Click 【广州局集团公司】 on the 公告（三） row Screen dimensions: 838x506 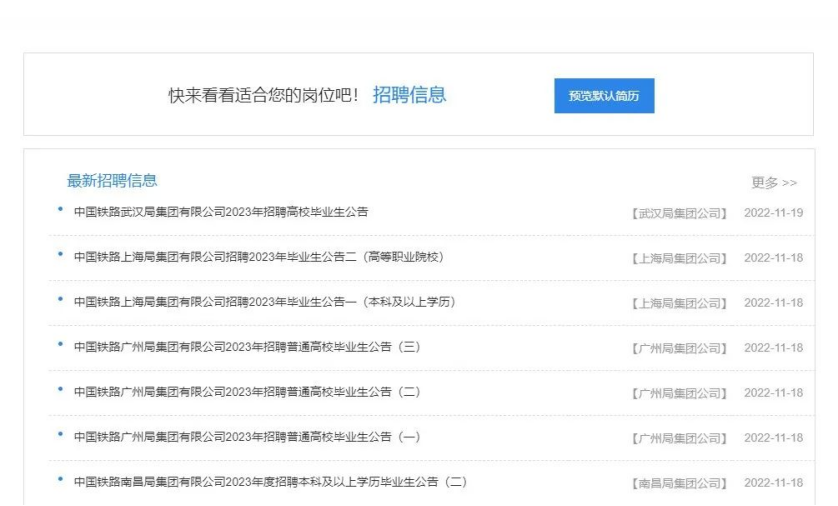[x=679, y=348]
